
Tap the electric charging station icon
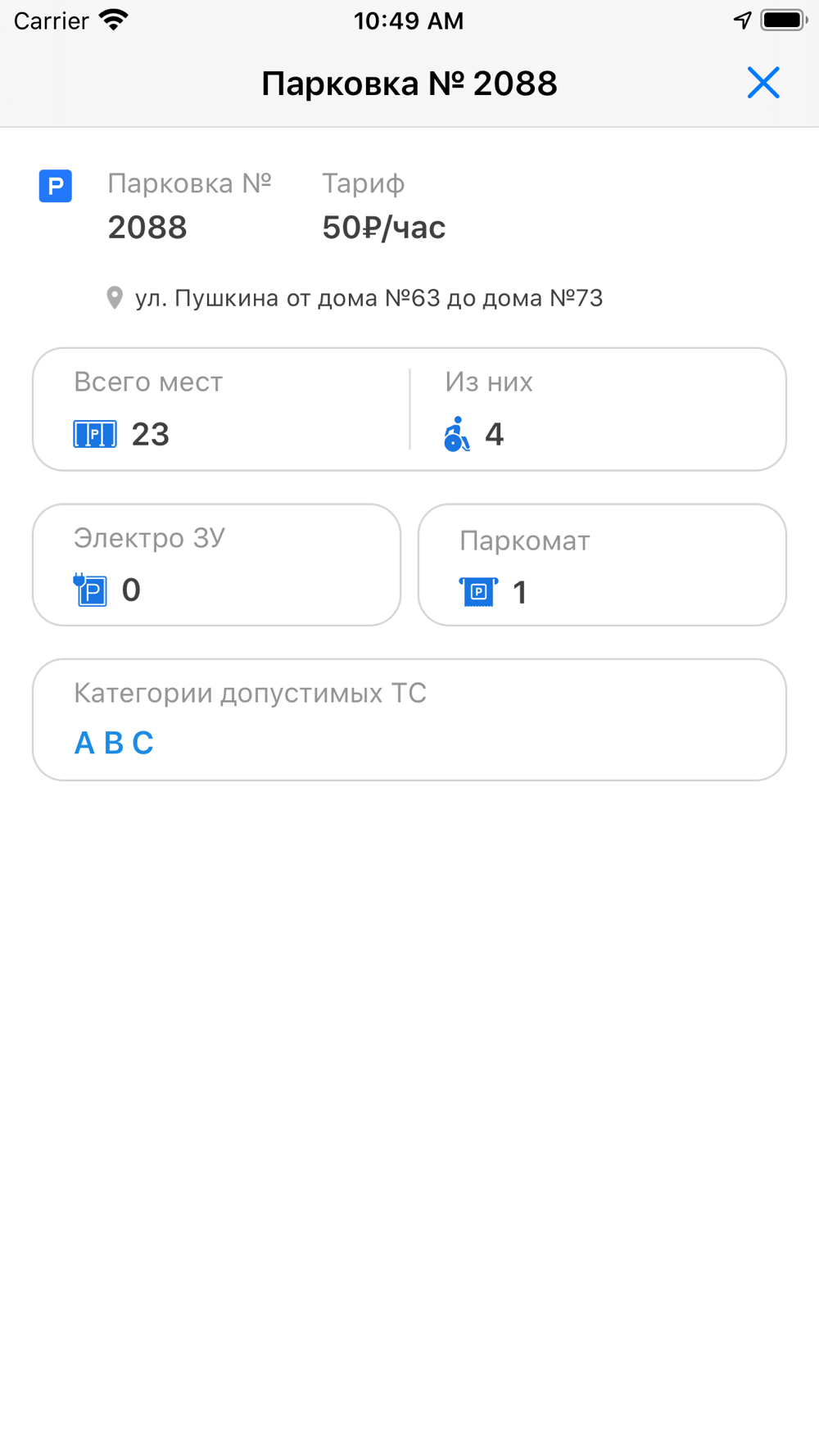click(x=90, y=590)
